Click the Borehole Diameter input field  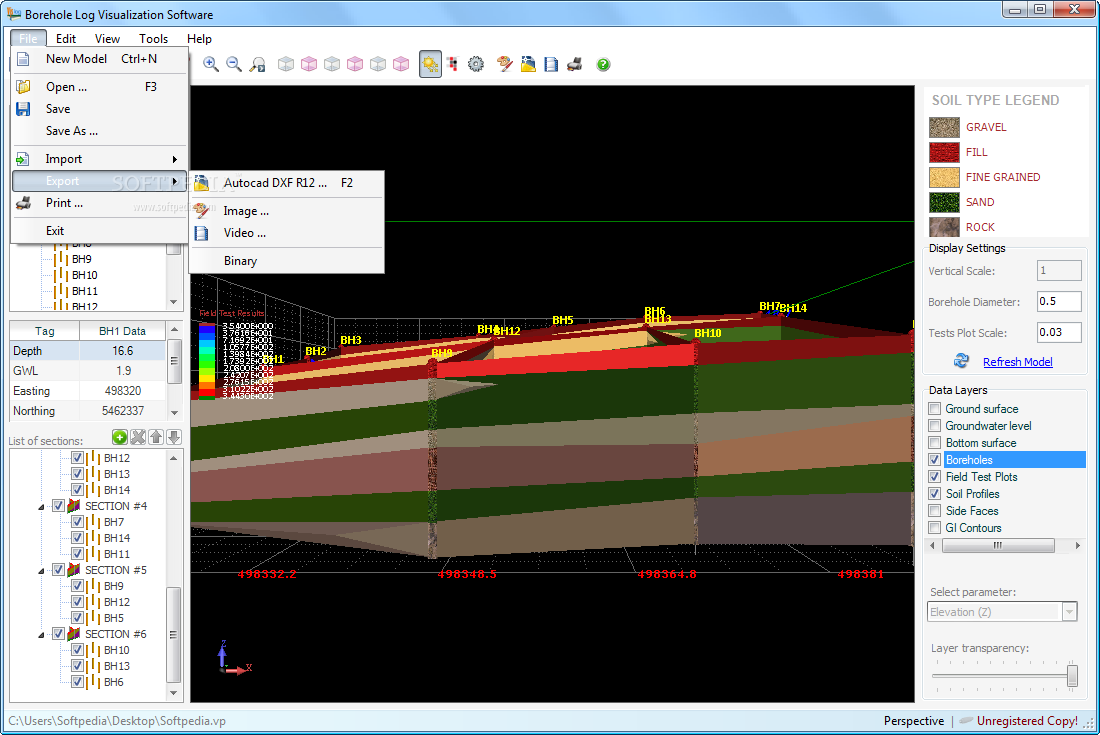pyautogui.click(x=1059, y=302)
